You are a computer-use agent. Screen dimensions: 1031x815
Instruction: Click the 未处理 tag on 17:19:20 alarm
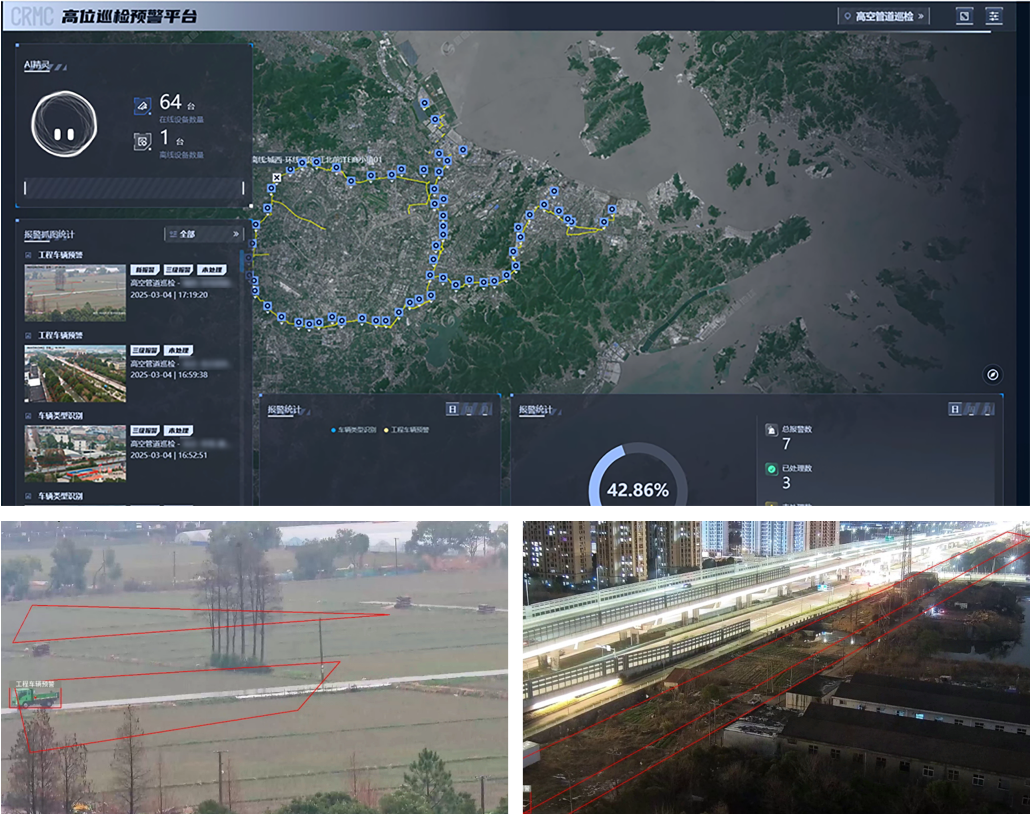point(211,270)
